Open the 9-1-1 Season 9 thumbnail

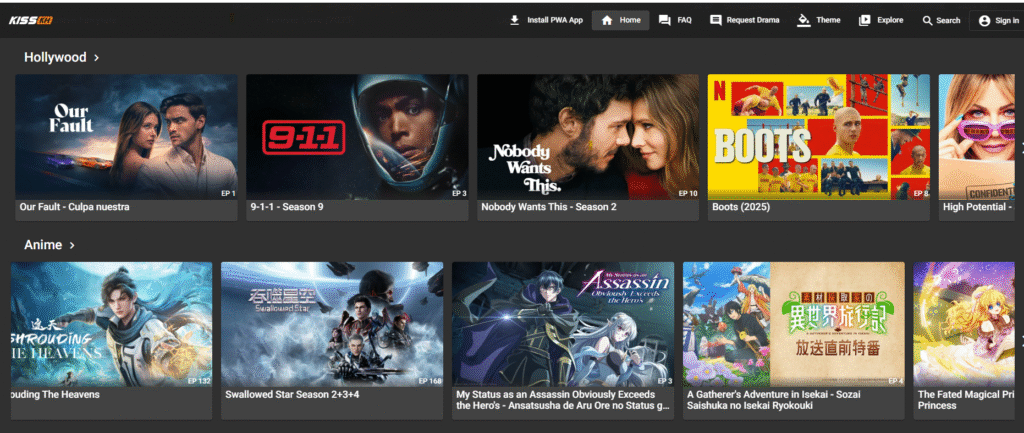pos(357,136)
